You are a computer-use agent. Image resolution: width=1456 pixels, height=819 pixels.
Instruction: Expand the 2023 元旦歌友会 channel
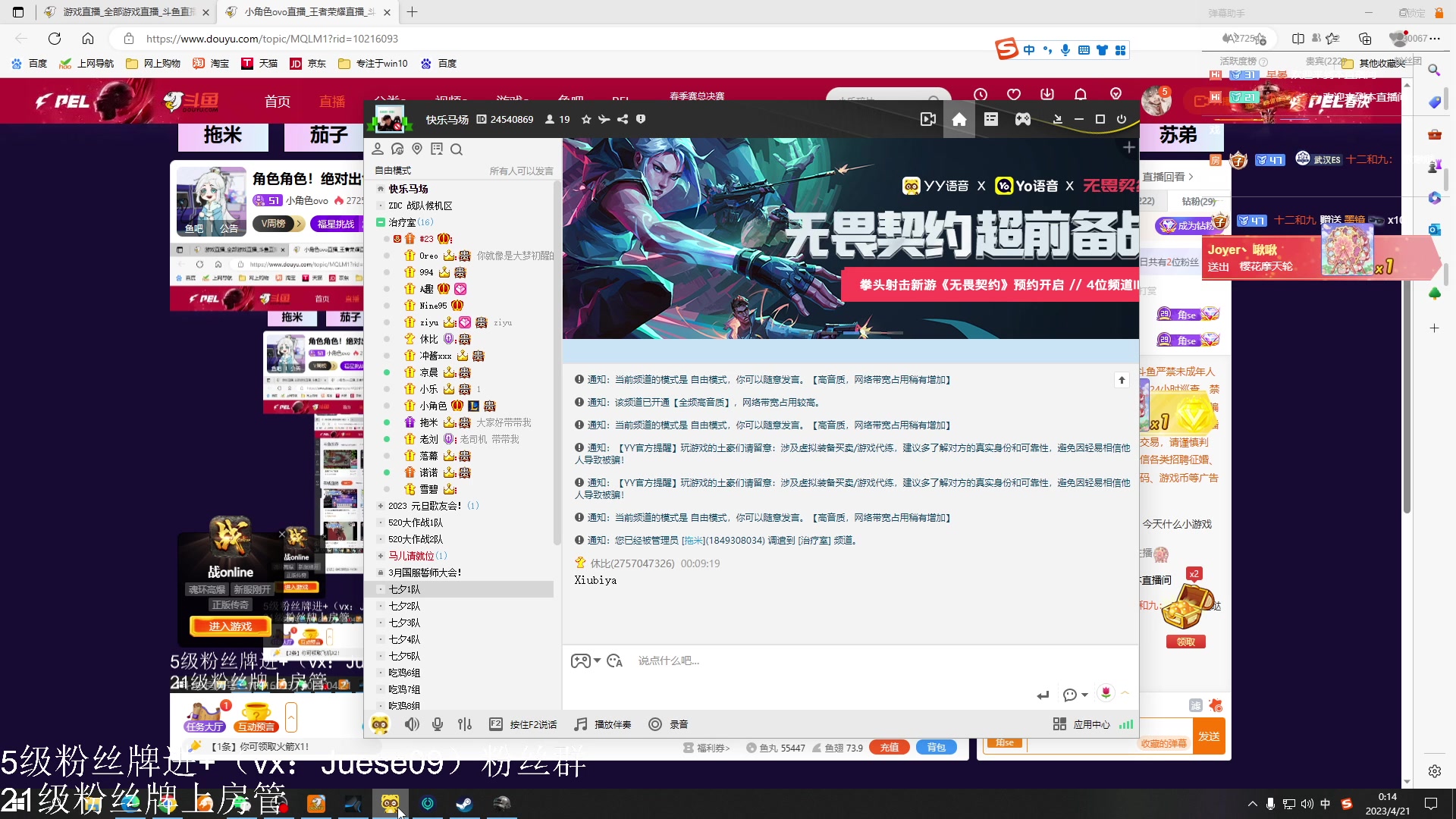pos(381,506)
